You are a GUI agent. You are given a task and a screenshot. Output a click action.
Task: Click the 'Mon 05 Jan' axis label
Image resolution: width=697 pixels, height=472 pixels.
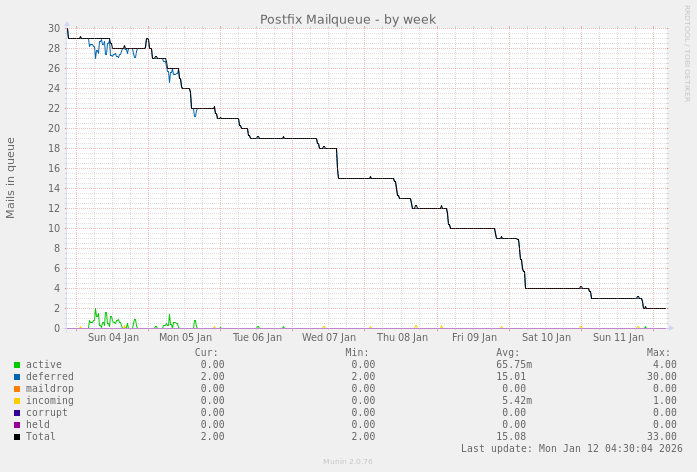(x=185, y=337)
